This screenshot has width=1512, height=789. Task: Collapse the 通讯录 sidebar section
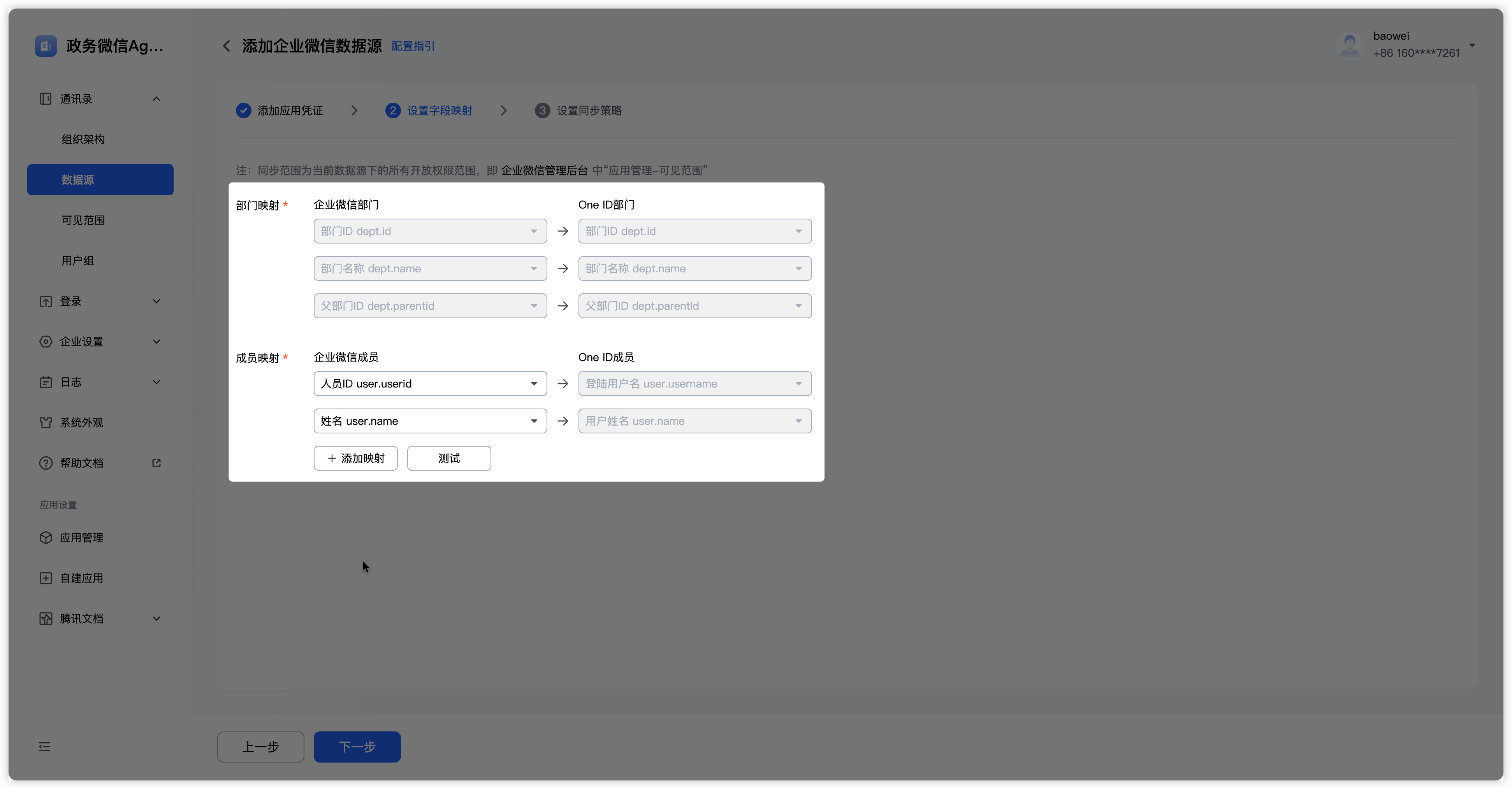pos(156,98)
